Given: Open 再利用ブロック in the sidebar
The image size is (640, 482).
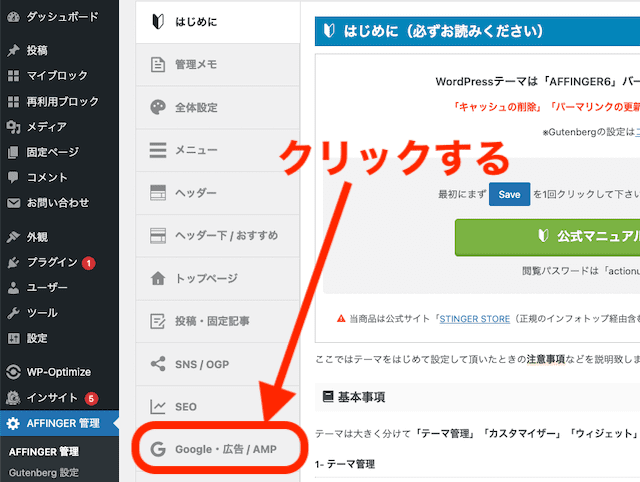Looking at the screenshot, I should click(x=60, y=101).
